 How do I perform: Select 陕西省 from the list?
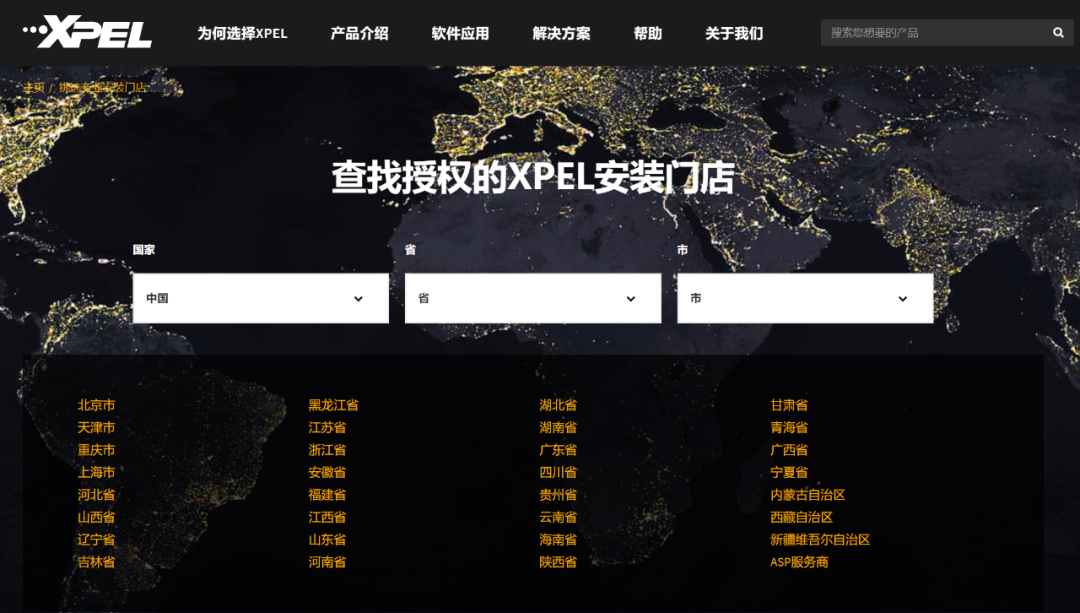point(558,562)
